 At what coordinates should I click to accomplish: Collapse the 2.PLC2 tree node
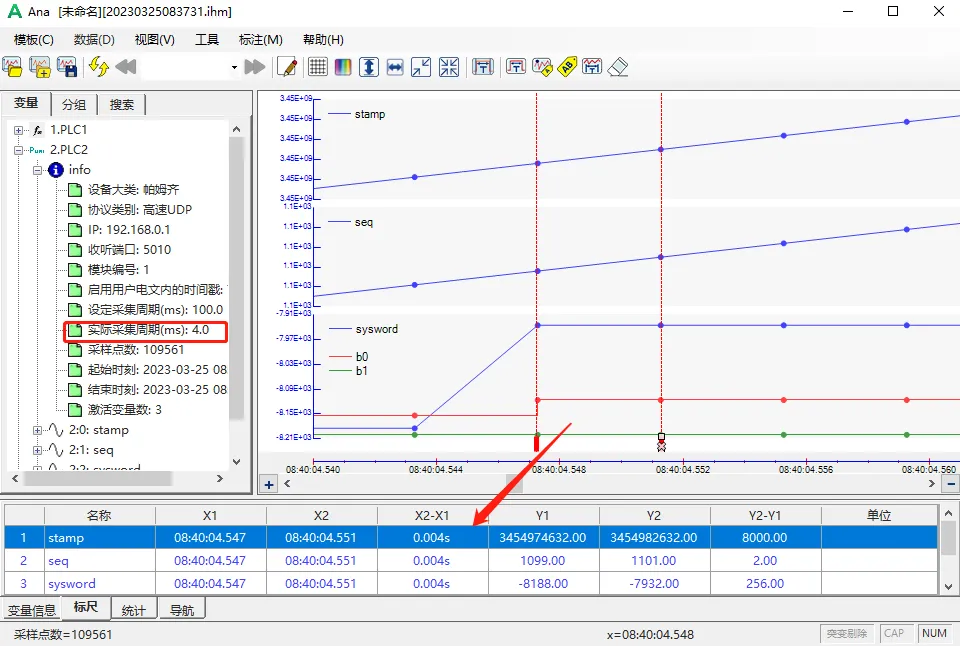click(x=18, y=150)
